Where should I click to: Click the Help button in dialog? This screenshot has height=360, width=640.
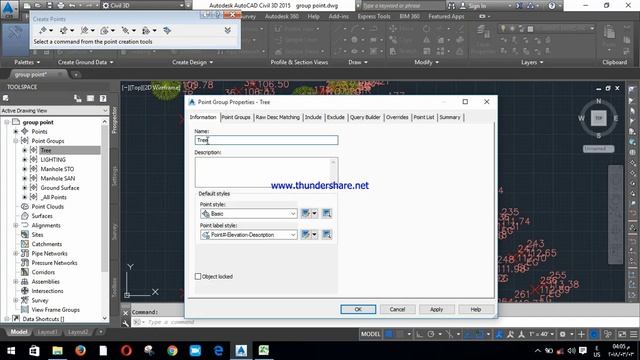point(476,309)
